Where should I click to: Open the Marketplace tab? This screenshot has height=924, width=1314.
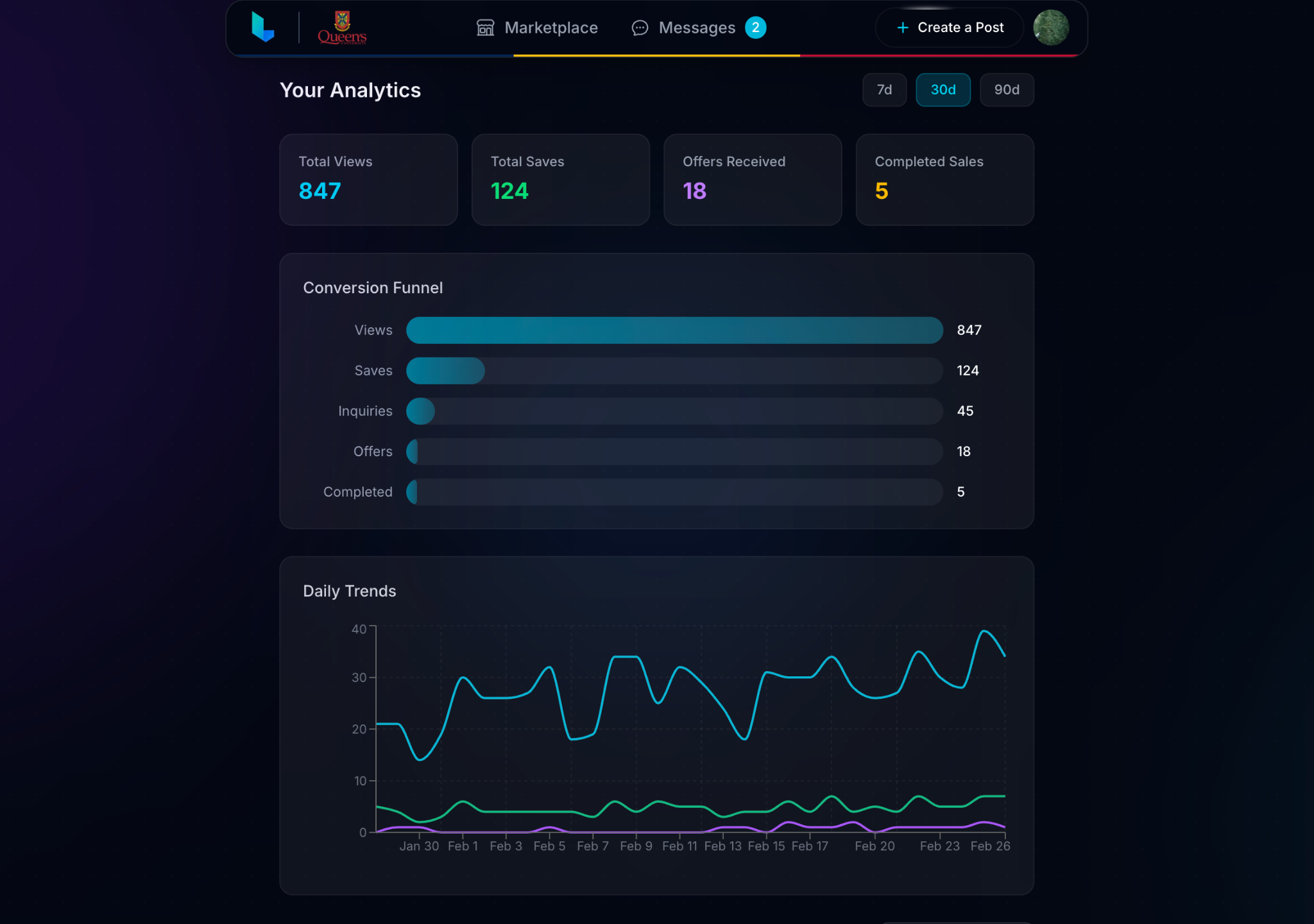point(550,28)
